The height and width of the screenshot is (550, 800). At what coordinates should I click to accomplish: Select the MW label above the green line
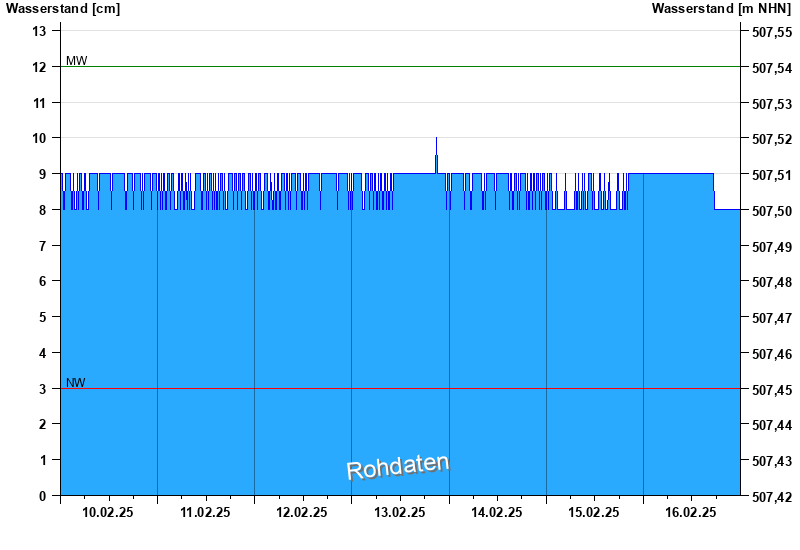tap(76, 61)
